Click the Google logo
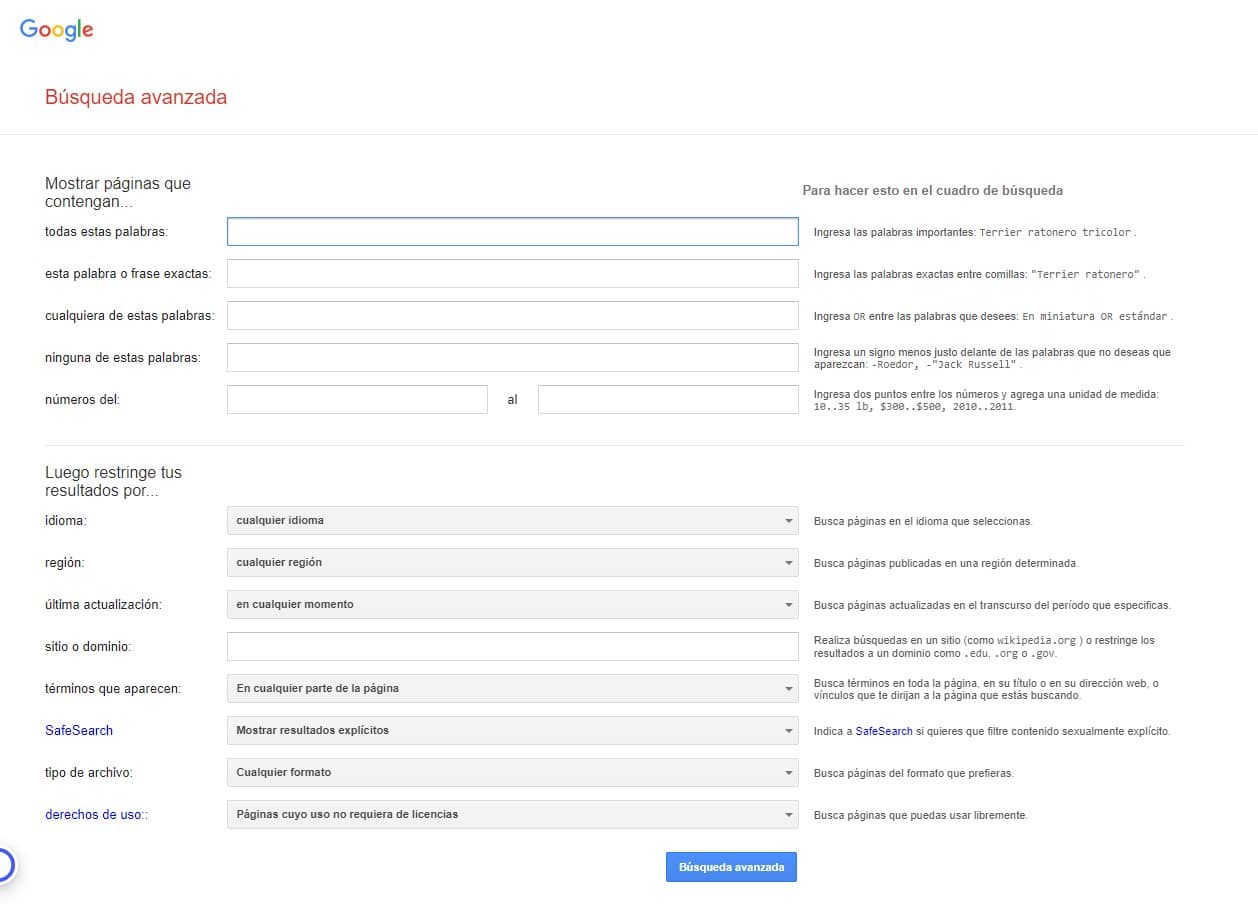Image resolution: width=1258 pixels, height=910 pixels. click(x=56, y=29)
